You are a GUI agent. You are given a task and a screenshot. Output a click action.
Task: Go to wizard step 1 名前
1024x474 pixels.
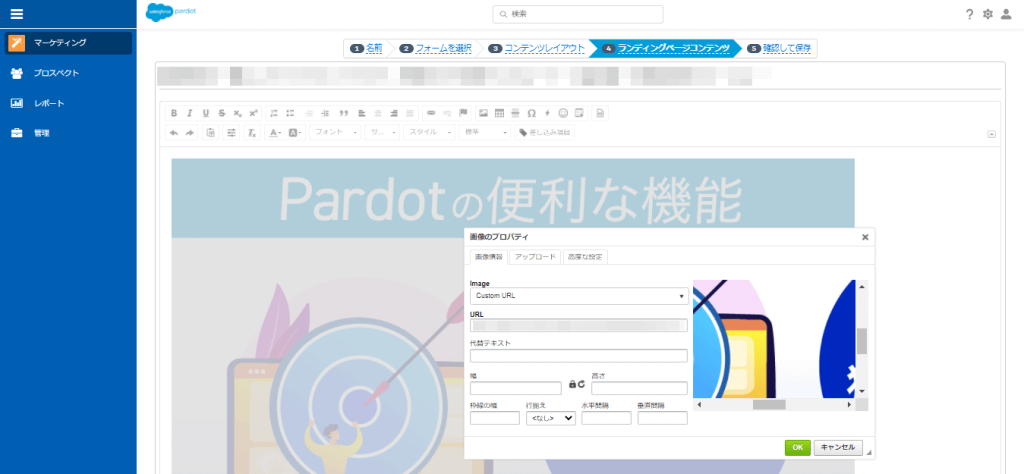pos(366,48)
